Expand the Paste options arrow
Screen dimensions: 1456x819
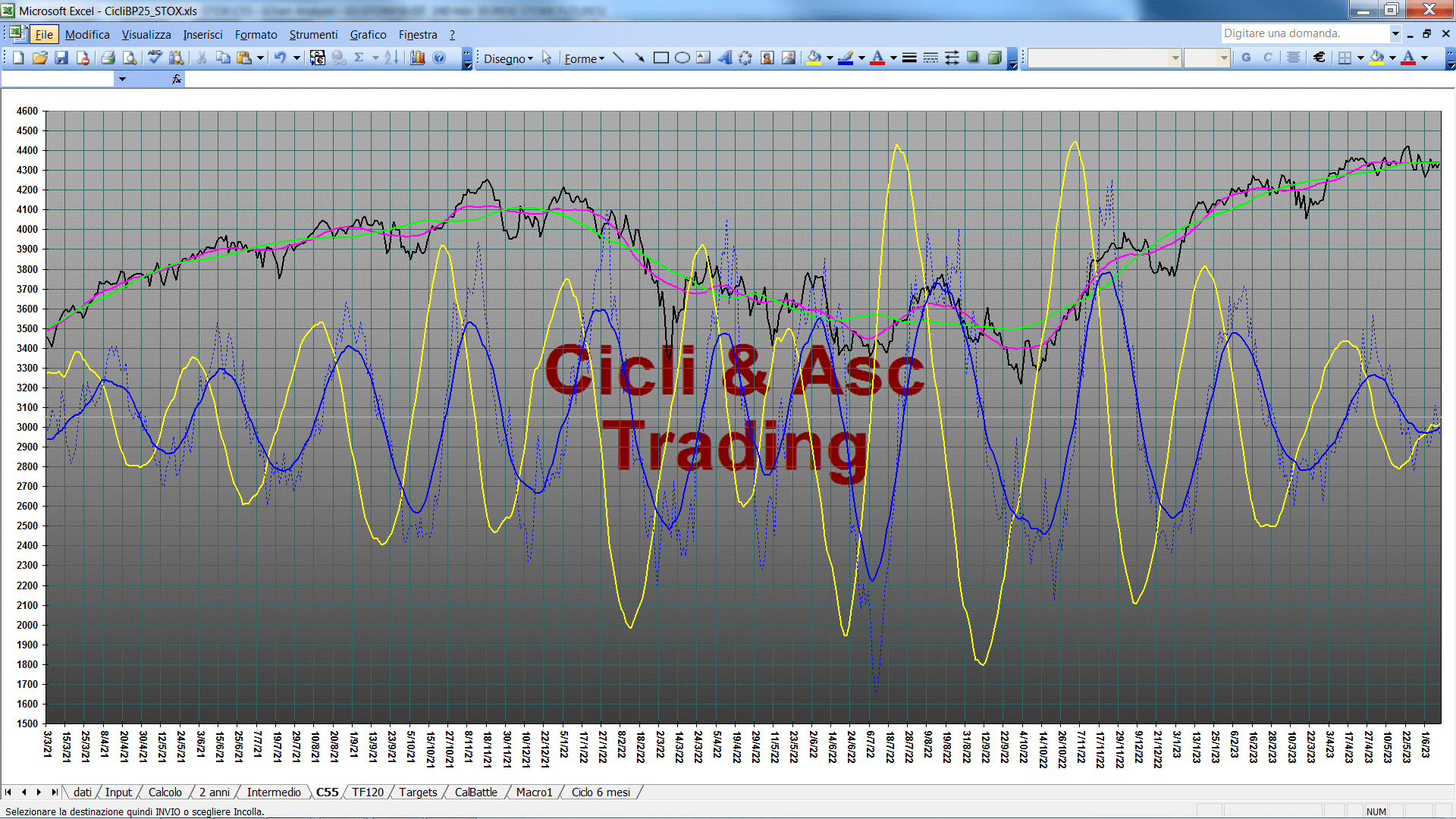pyautogui.click(x=260, y=58)
